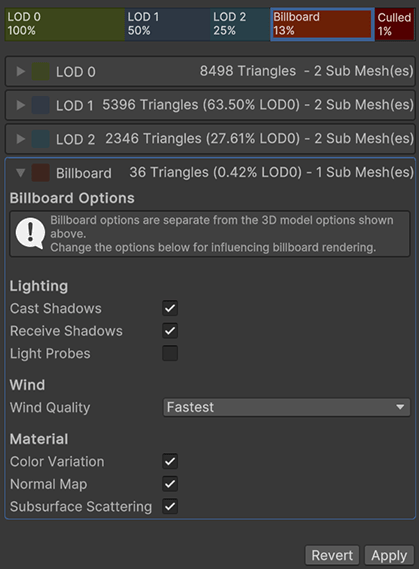Expand the LOD 0 foldout arrow
This screenshot has width=419, height=569.
pyautogui.click(x=21, y=71)
